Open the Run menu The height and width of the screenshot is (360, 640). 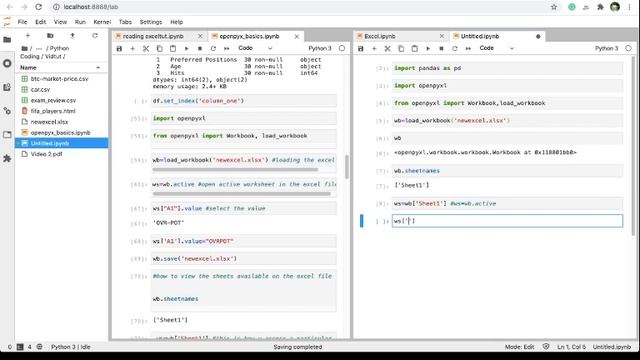click(80, 22)
